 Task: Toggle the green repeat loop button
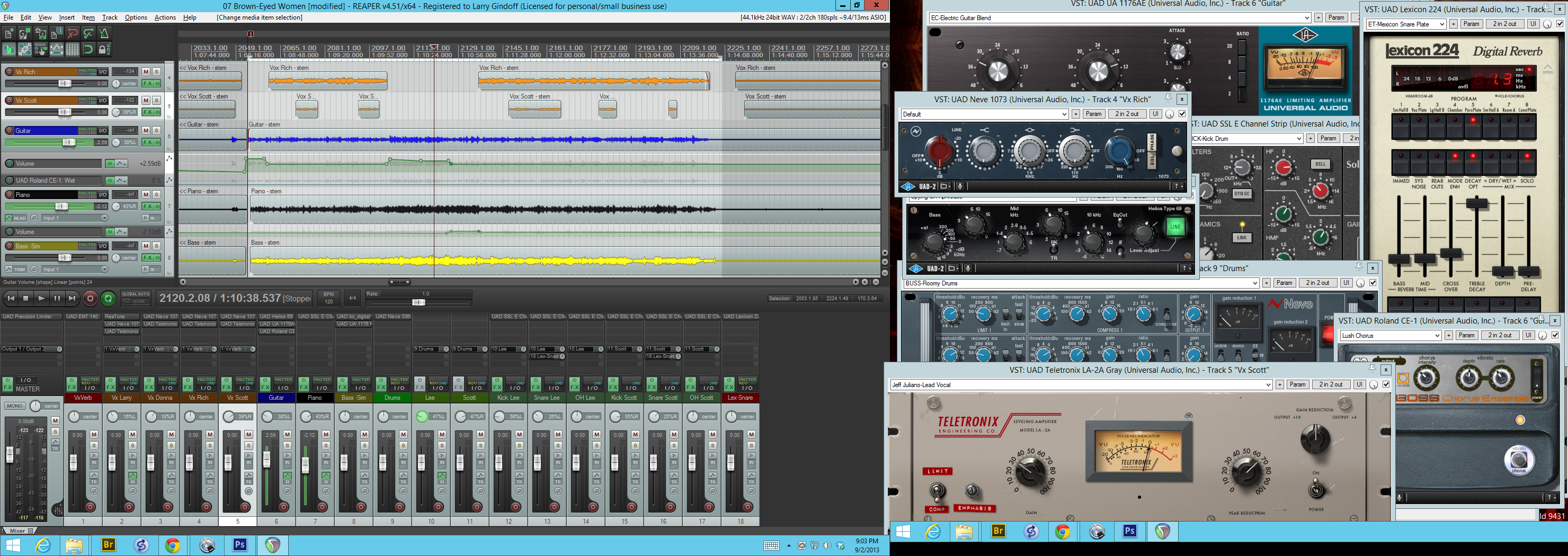pyautogui.click(x=109, y=298)
